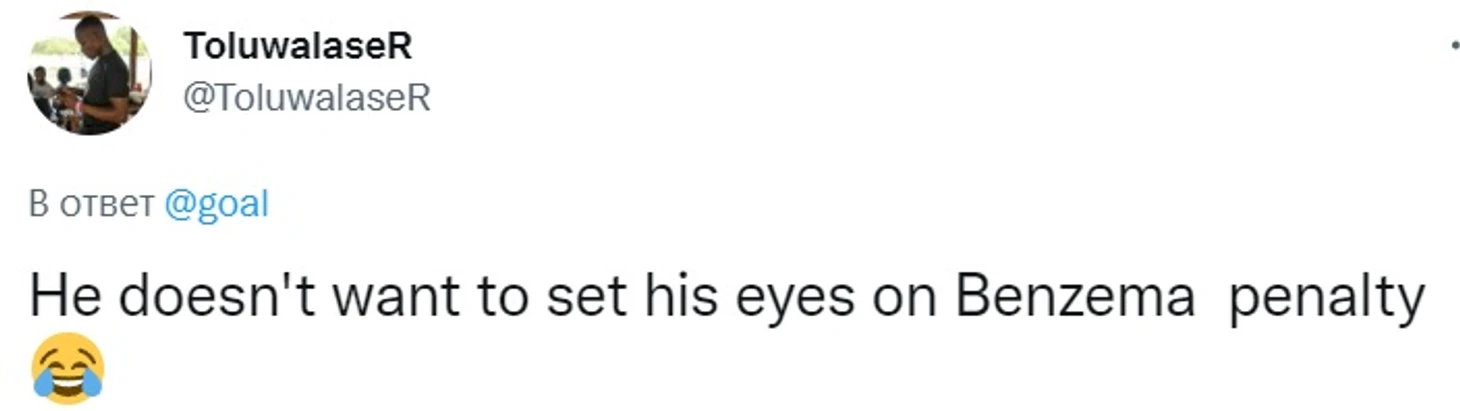
Task: Click the word 'penalty' in the tweet
Action: coord(1326,298)
